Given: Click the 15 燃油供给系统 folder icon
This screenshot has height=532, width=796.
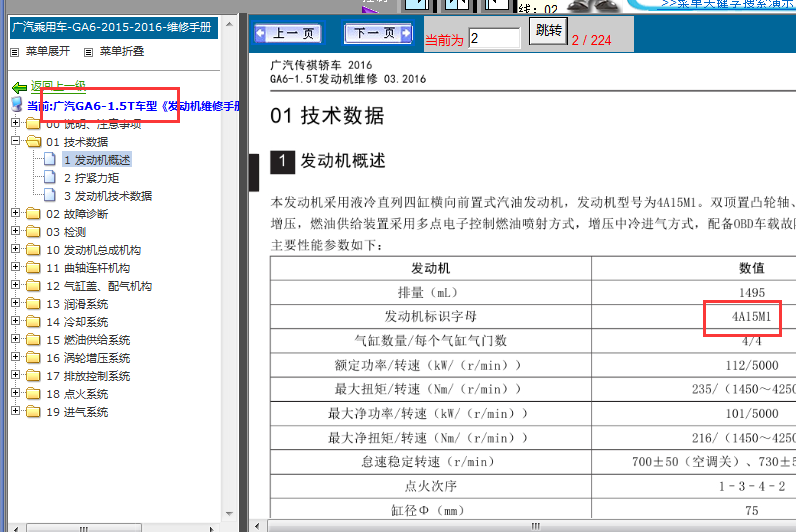Looking at the screenshot, I should [33, 340].
